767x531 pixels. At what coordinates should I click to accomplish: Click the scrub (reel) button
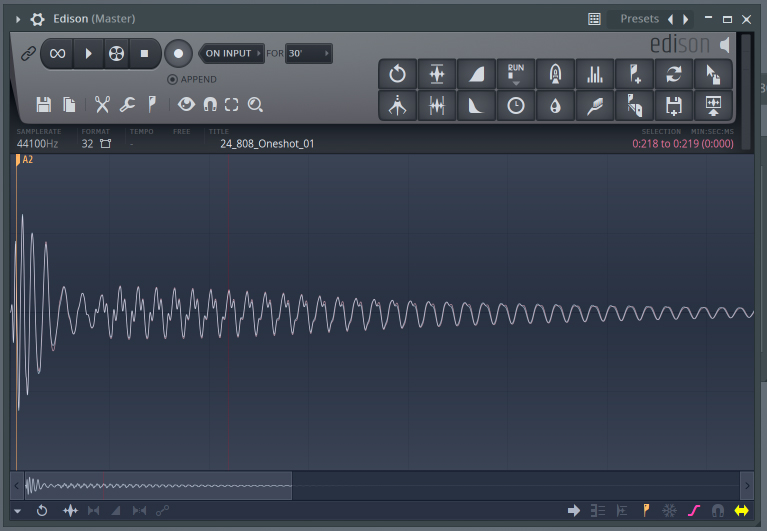(x=116, y=53)
